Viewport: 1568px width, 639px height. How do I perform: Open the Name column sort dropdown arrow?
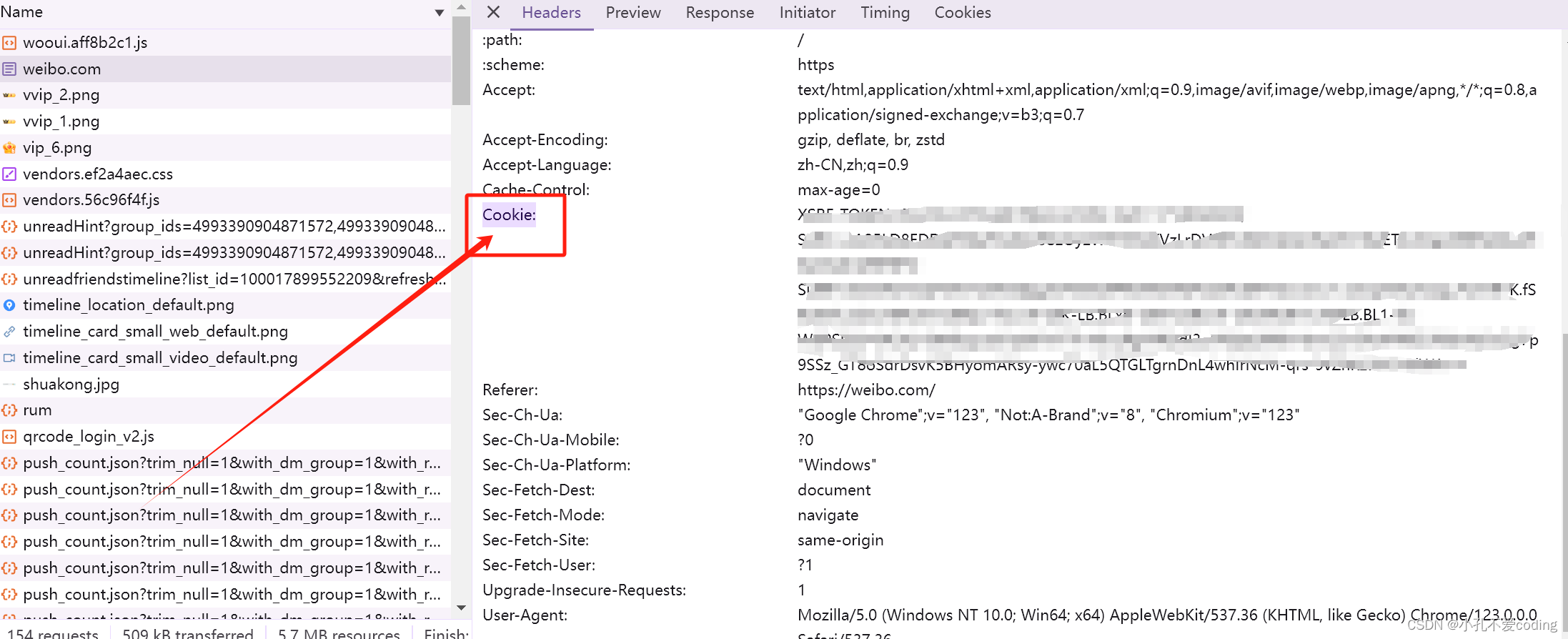(440, 13)
